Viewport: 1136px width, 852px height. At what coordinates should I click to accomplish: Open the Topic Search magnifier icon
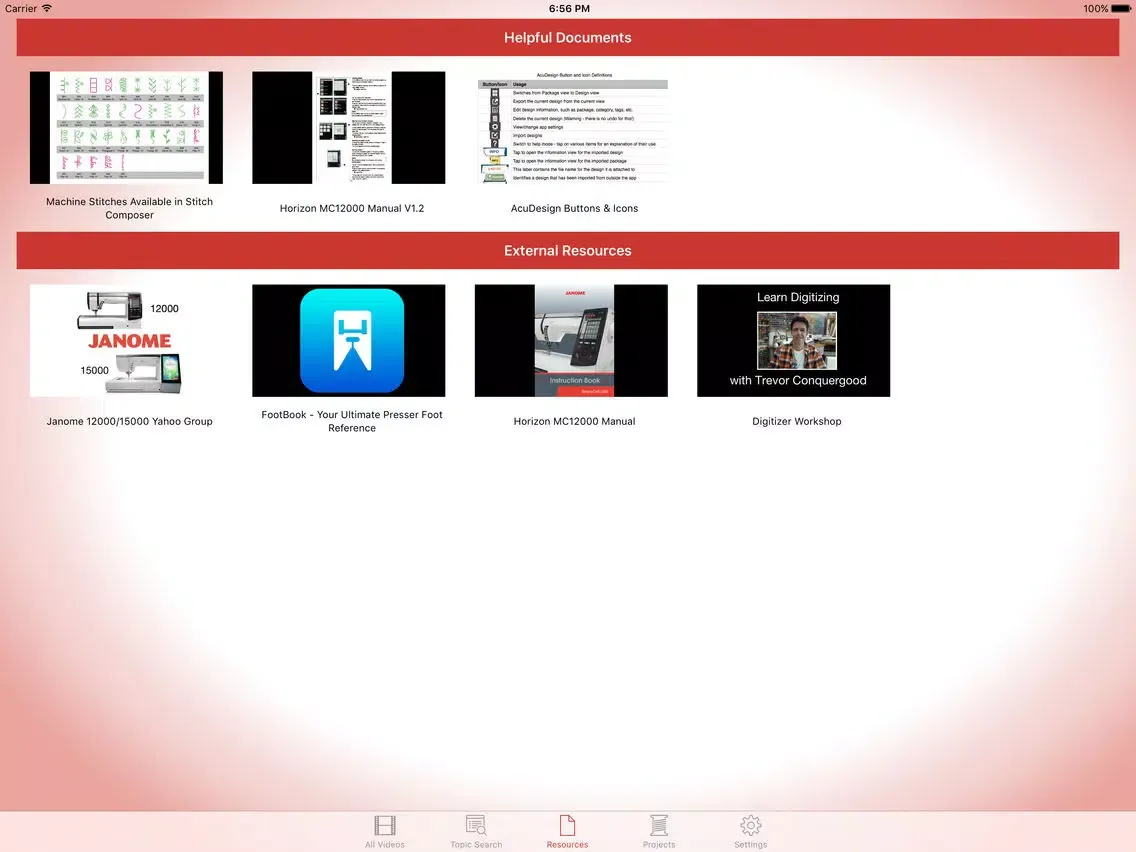coord(476,825)
